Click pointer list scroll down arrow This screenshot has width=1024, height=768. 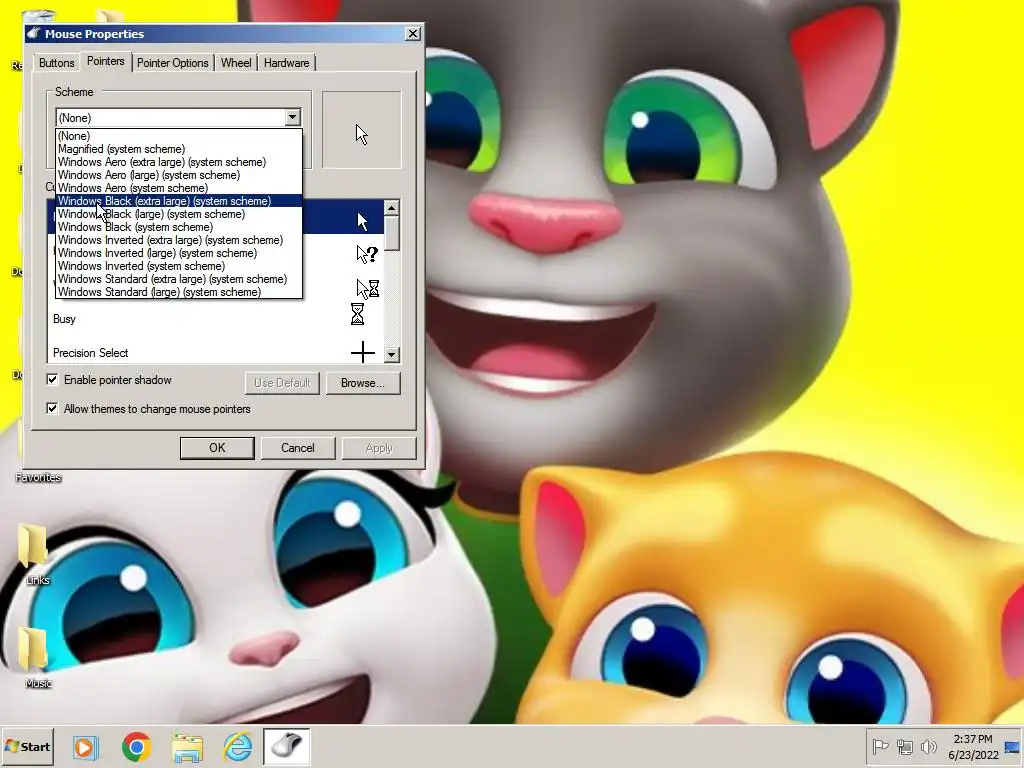click(x=391, y=355)
